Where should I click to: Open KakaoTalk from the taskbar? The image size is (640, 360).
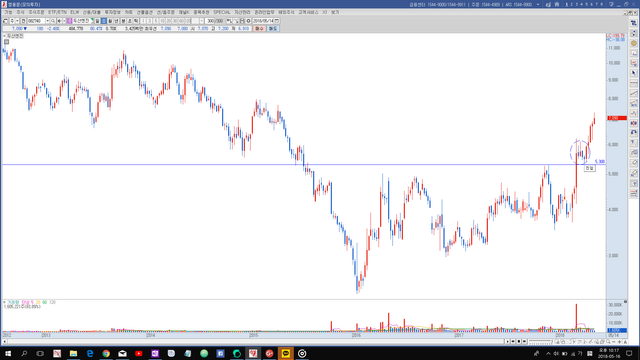click(286, 353)
